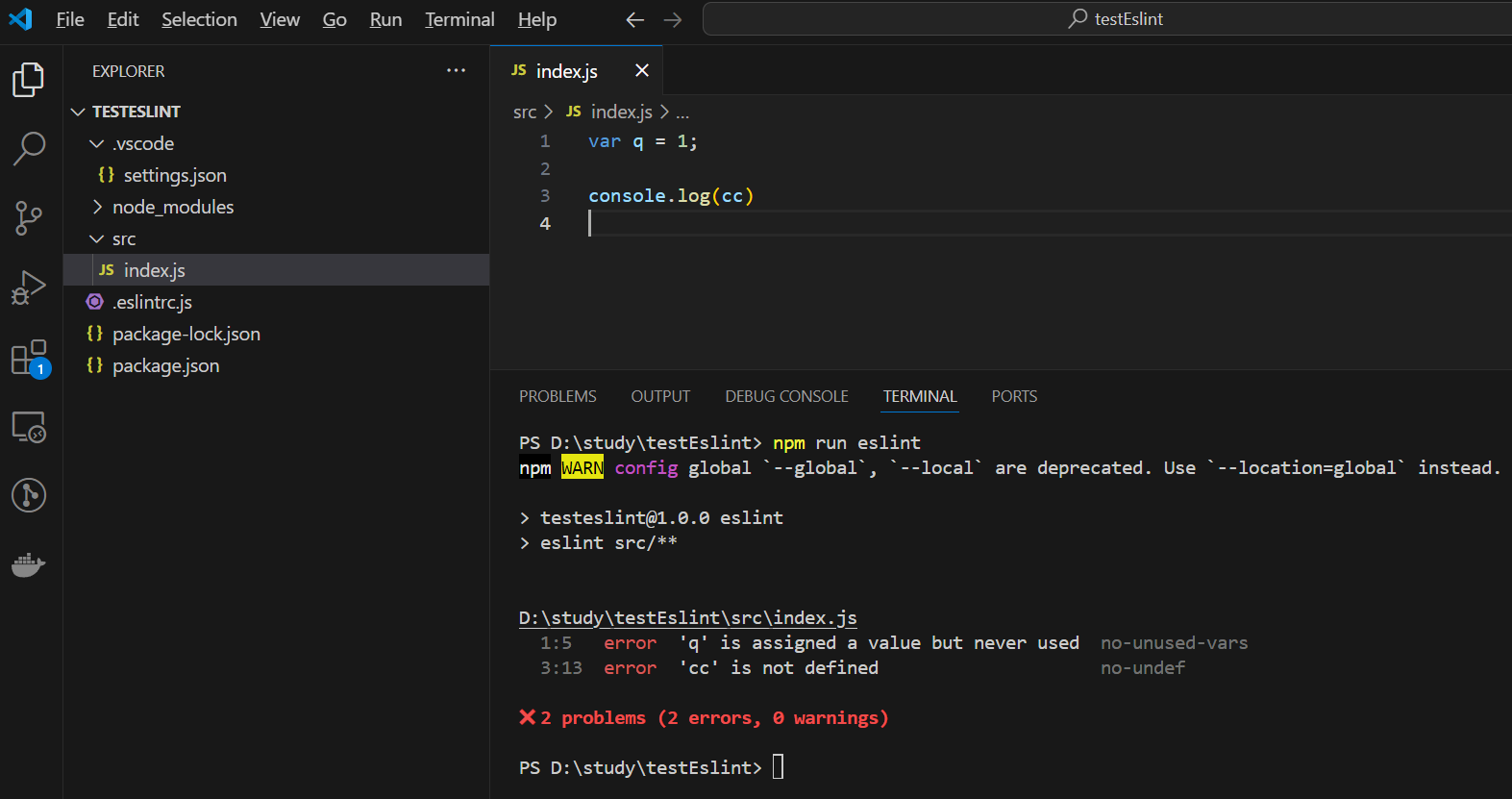Click the testEslint command center search box

tap(1115, 19)
